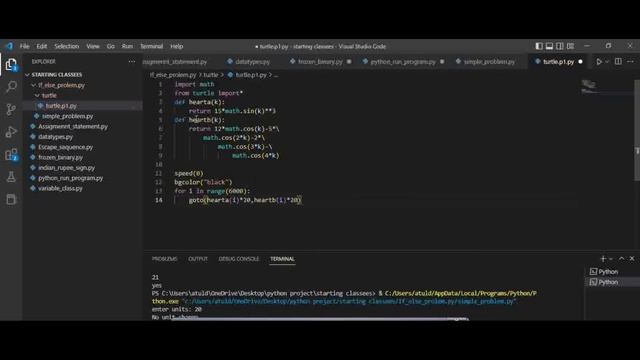Show the DEBUG CONSOLE panel tab
Screen dimensions: 640x360
pyautogui.click(x=239, y=259)
